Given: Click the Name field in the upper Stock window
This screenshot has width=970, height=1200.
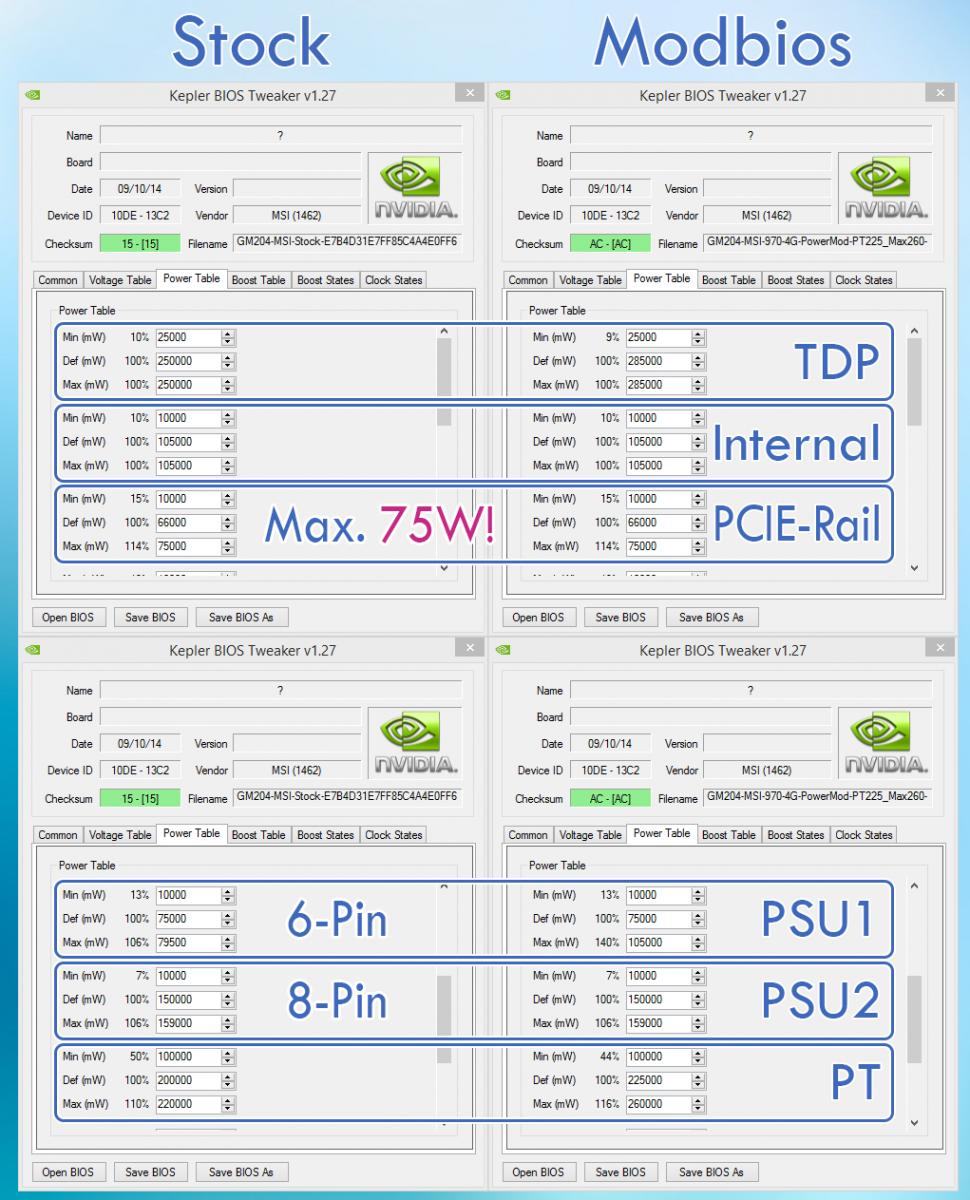Looking at the screenshot, I should pos(281,135).
